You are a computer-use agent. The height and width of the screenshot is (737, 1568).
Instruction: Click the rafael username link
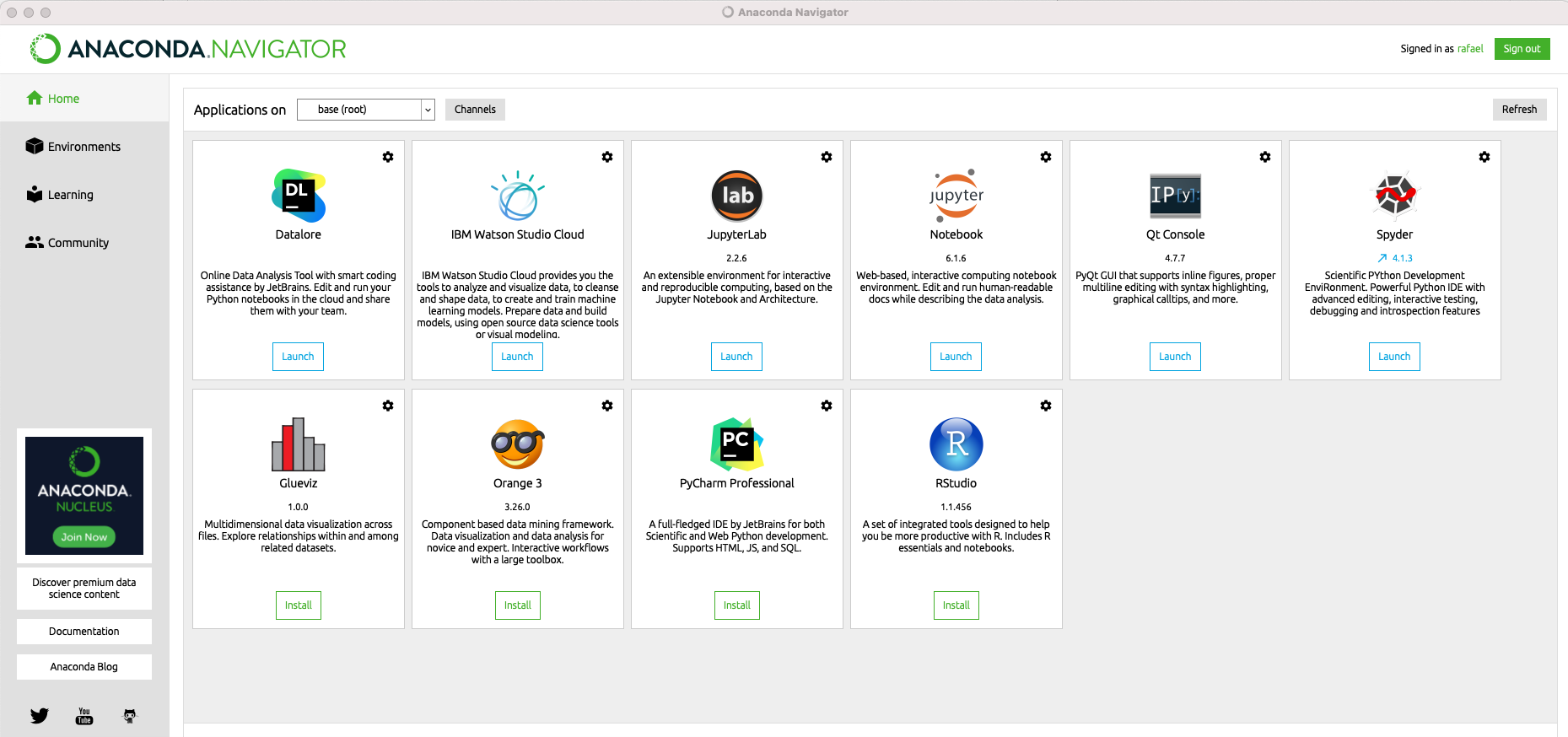coord(1470,49)
